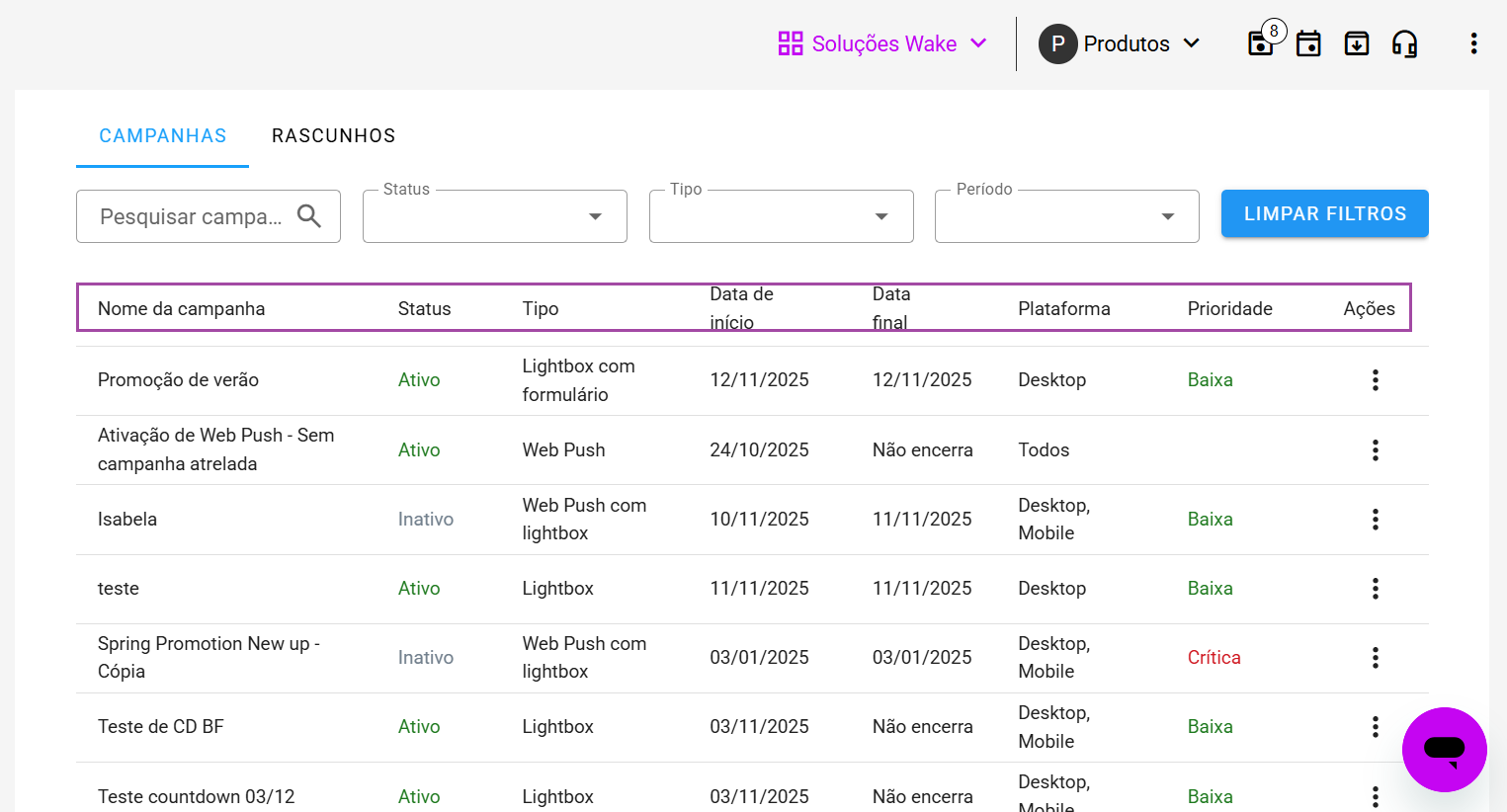Image resolution: width=1507 pixels, height=812 pixels.
Task: Open actions menu for the teste campaign
Action: tap(1375, 589)
